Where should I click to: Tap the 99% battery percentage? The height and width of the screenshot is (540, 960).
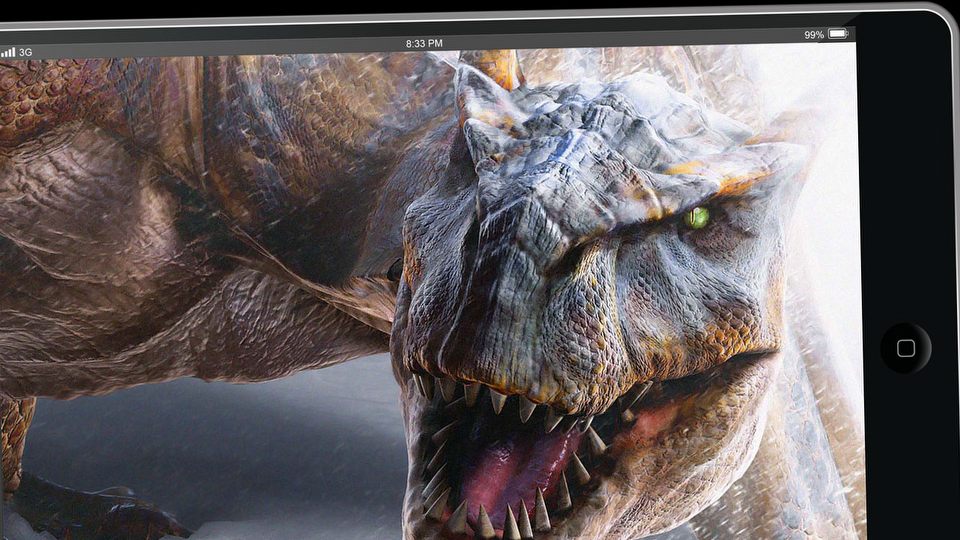pyautogui.click(x=814, y=35)
